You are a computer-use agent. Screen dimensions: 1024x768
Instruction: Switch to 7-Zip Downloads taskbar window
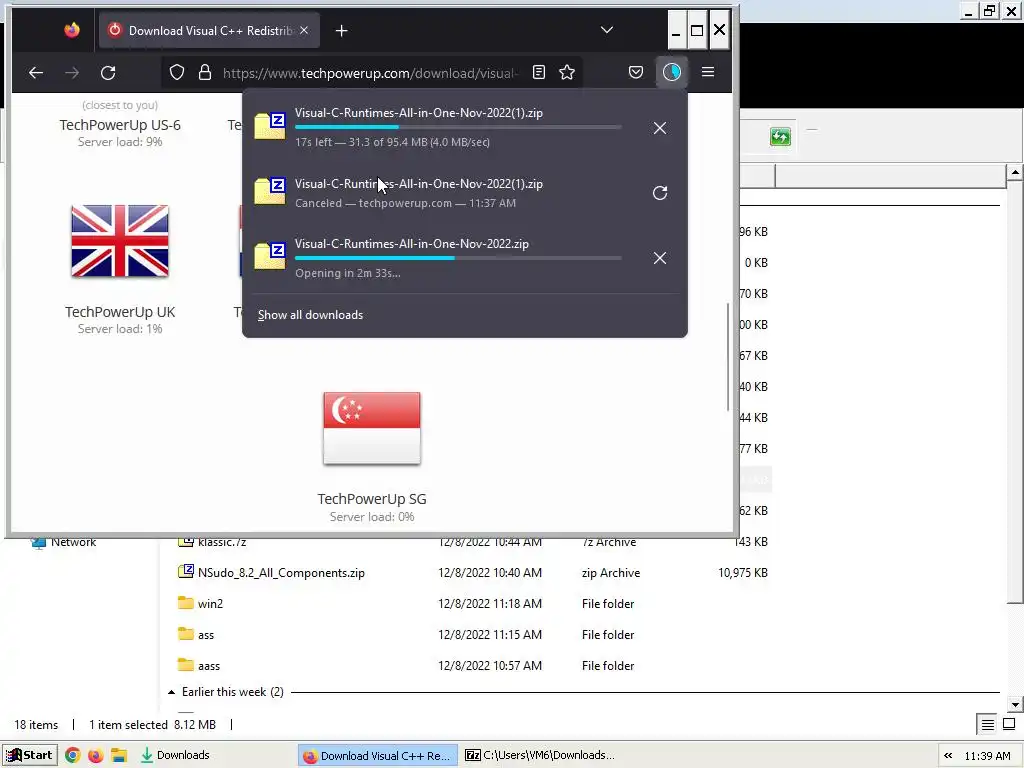click(x=539, y=755)
